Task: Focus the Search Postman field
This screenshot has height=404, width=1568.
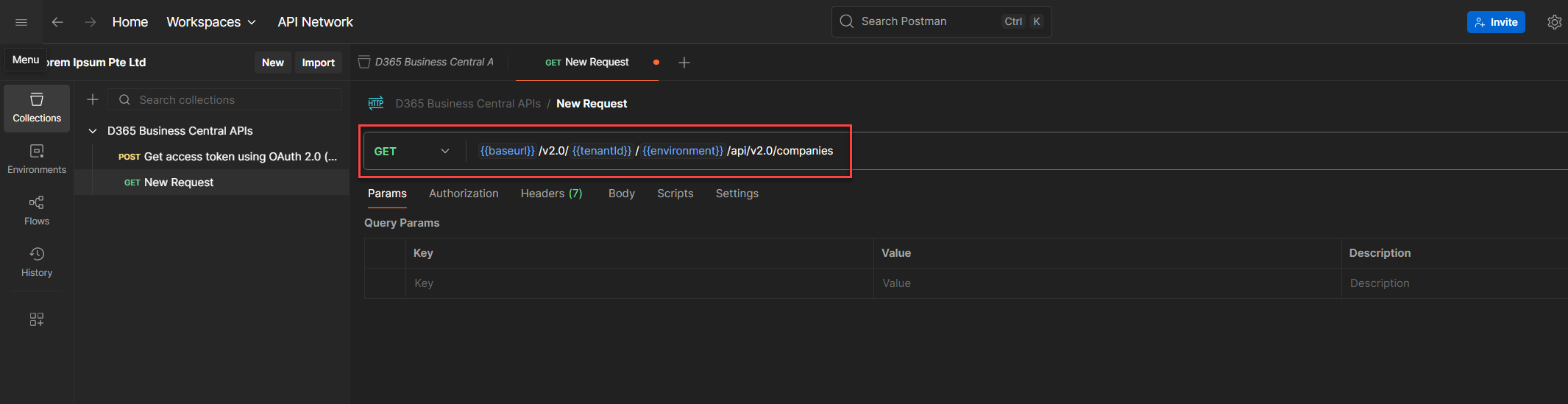Action: (941, 21)
